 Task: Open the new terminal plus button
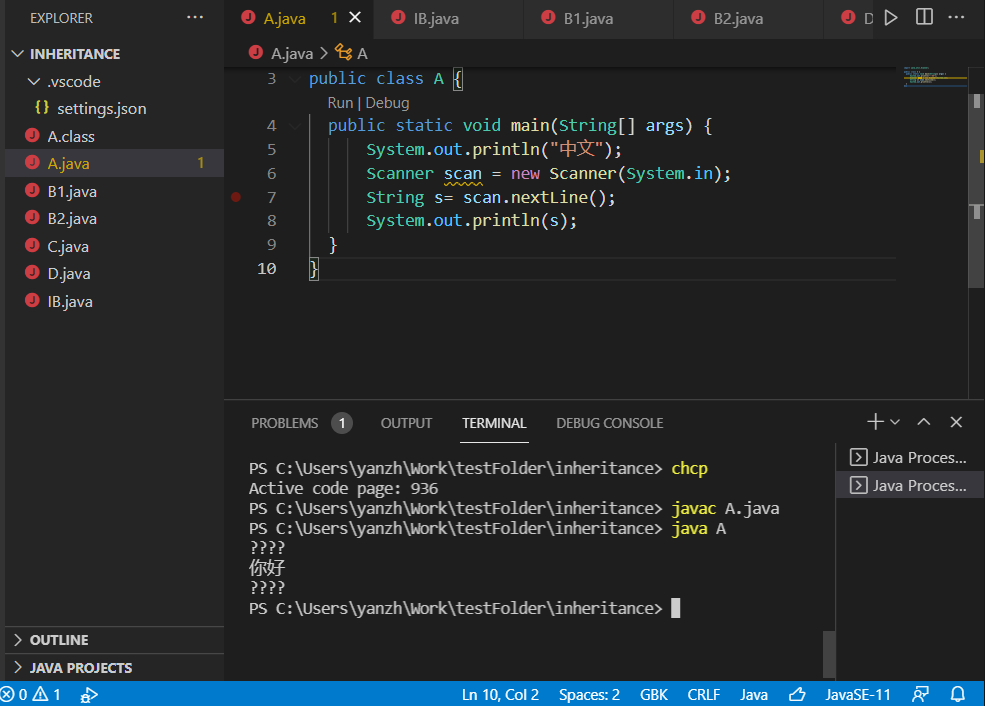click(875, 422)
